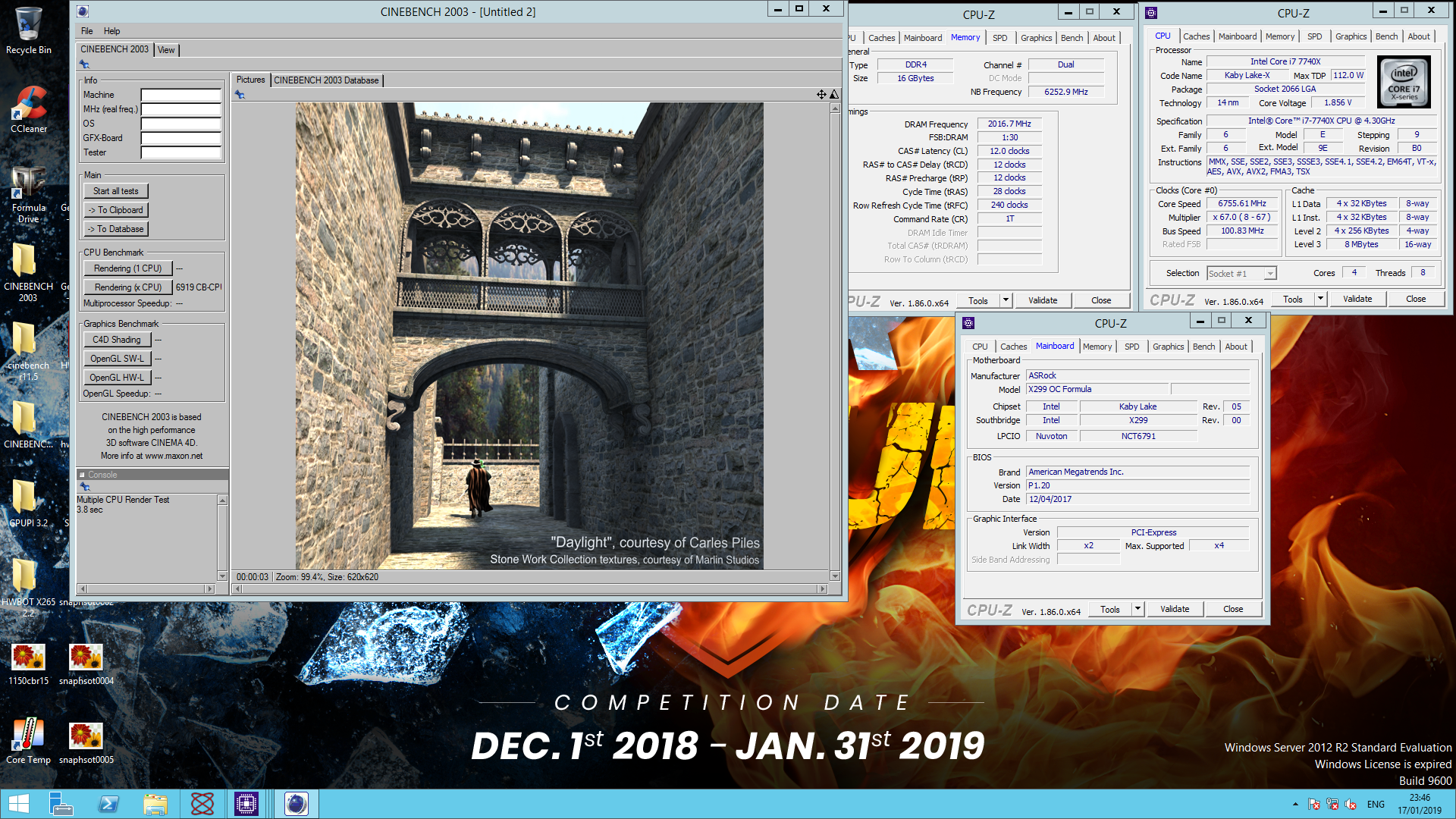
Task: Open the Help menu in CINEBENCH
Action: point(112,31)
